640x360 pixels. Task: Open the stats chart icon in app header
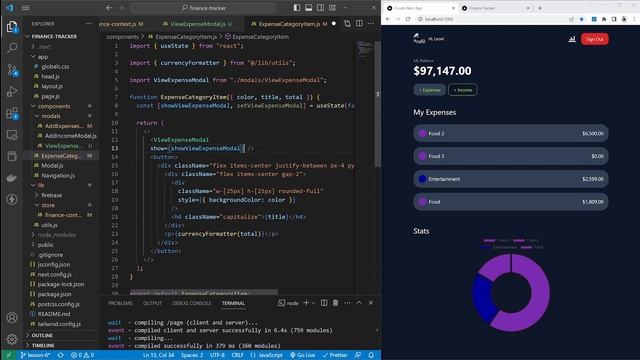coord(572,39)
